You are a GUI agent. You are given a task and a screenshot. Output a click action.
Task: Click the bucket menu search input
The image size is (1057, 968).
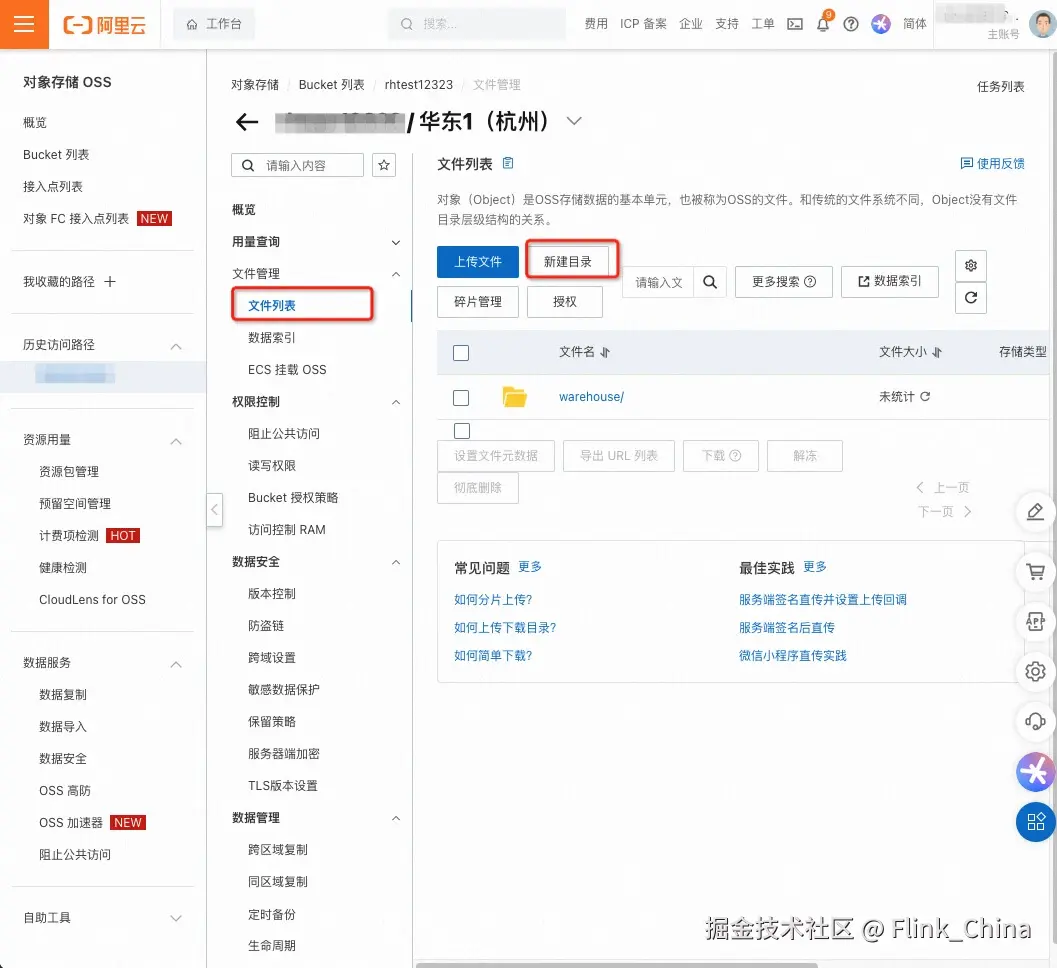pyautogui.click(x=297, y=165)
